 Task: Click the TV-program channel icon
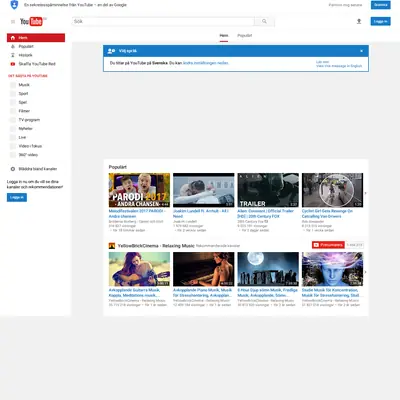[x=13, y=120]
